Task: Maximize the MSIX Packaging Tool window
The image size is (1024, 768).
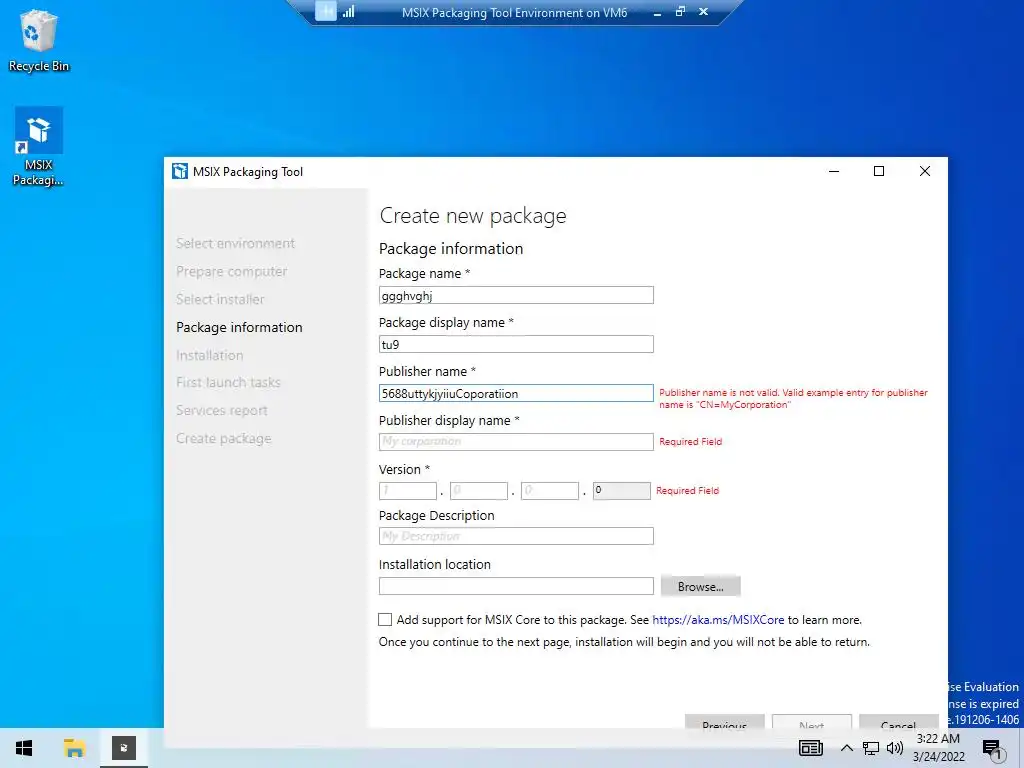Action: (879, 172)
